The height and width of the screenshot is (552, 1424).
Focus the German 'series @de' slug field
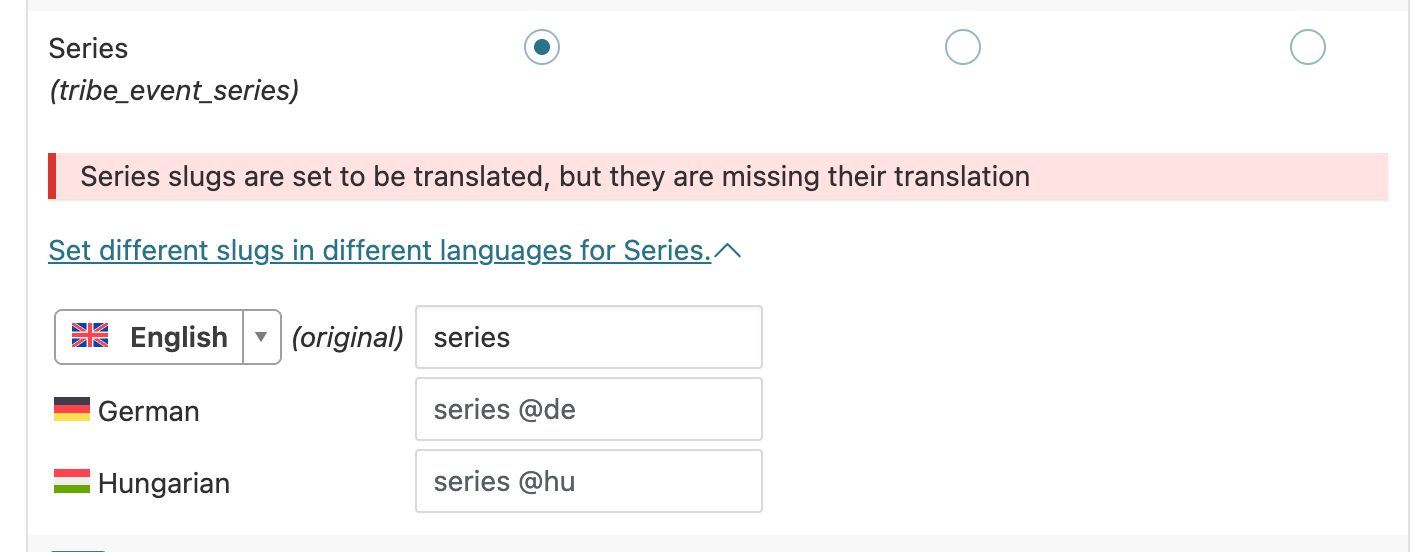click(x=588, y=409)
